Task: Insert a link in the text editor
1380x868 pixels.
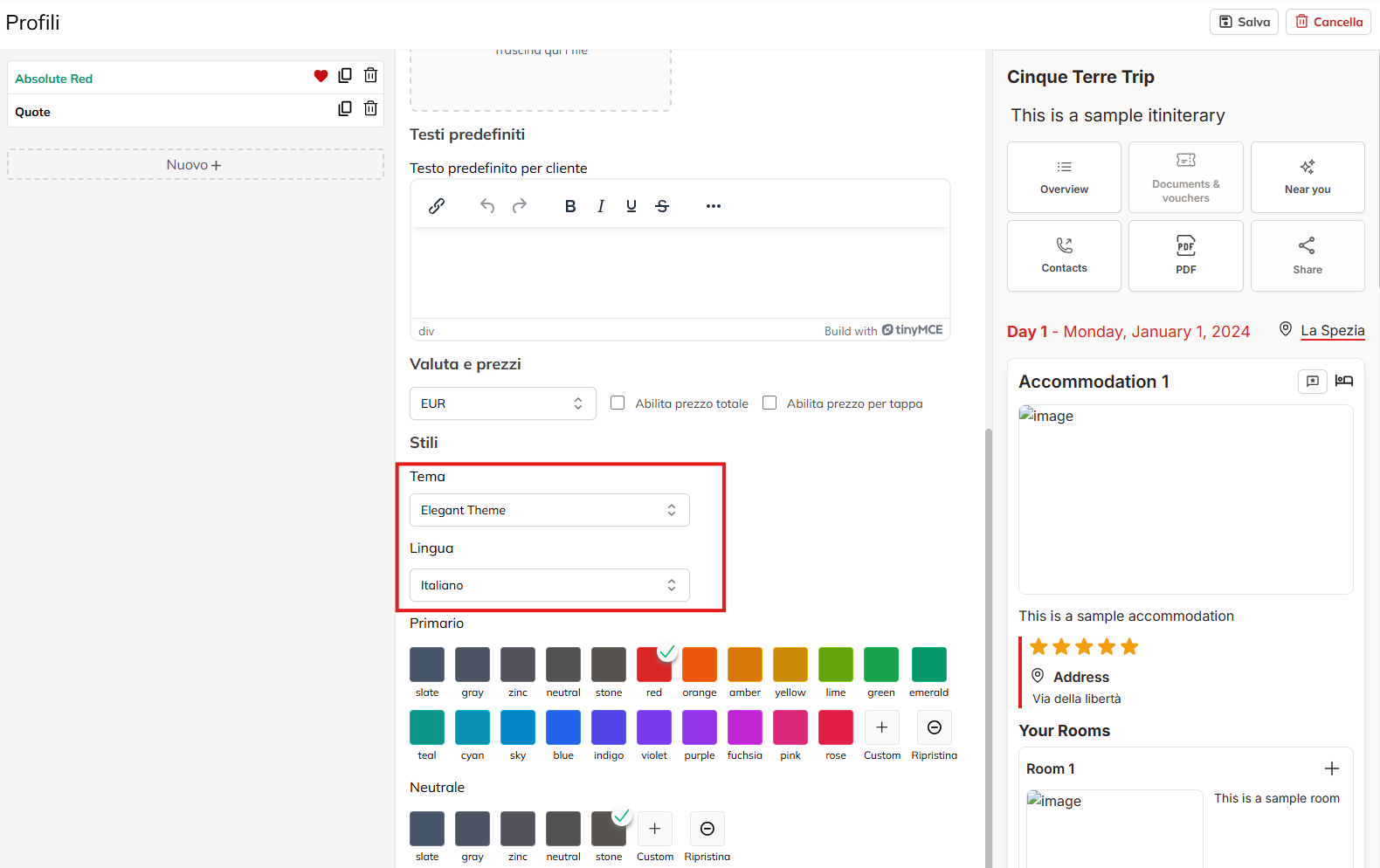Action: 437,206
